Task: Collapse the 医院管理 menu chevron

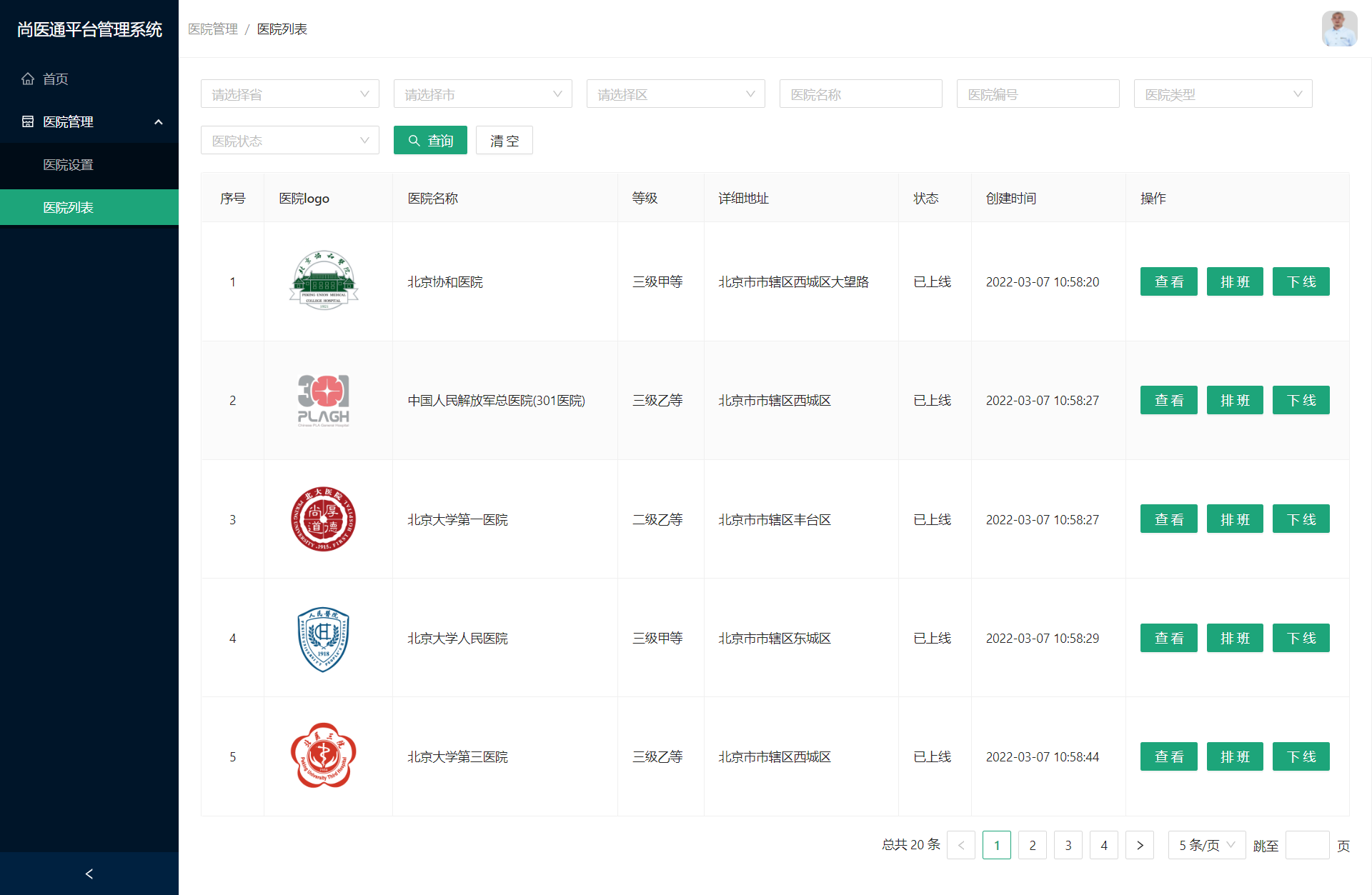Action: [159, 122]
